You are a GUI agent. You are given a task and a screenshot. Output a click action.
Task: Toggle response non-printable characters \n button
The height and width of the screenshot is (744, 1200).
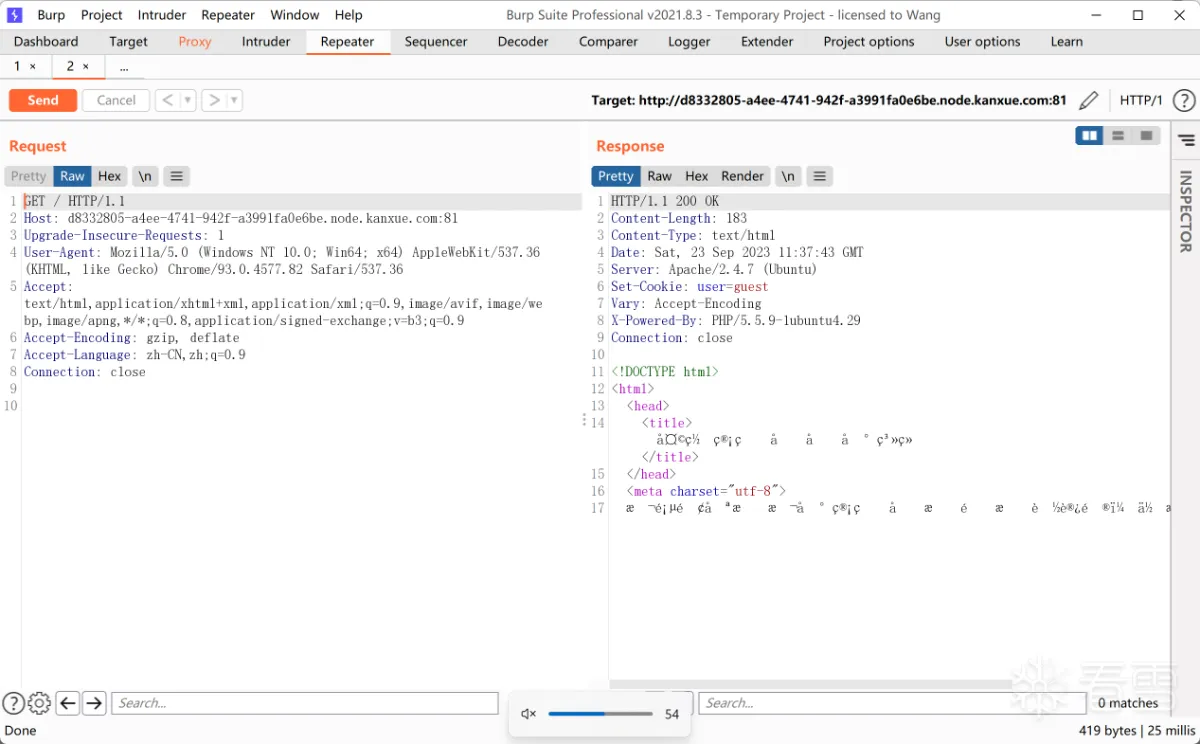tap(788, 176)
